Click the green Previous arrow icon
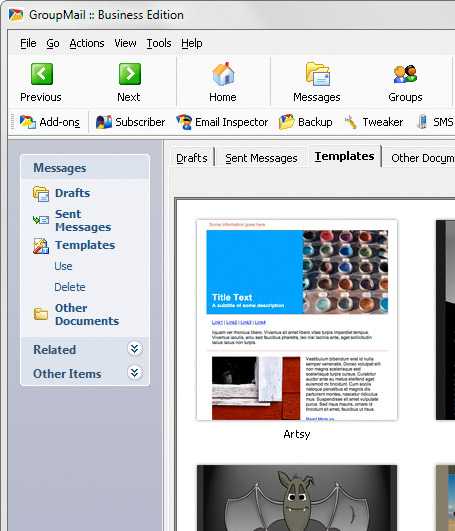Image resolution: width=455 pixels, height=531 pixels. 42,73
